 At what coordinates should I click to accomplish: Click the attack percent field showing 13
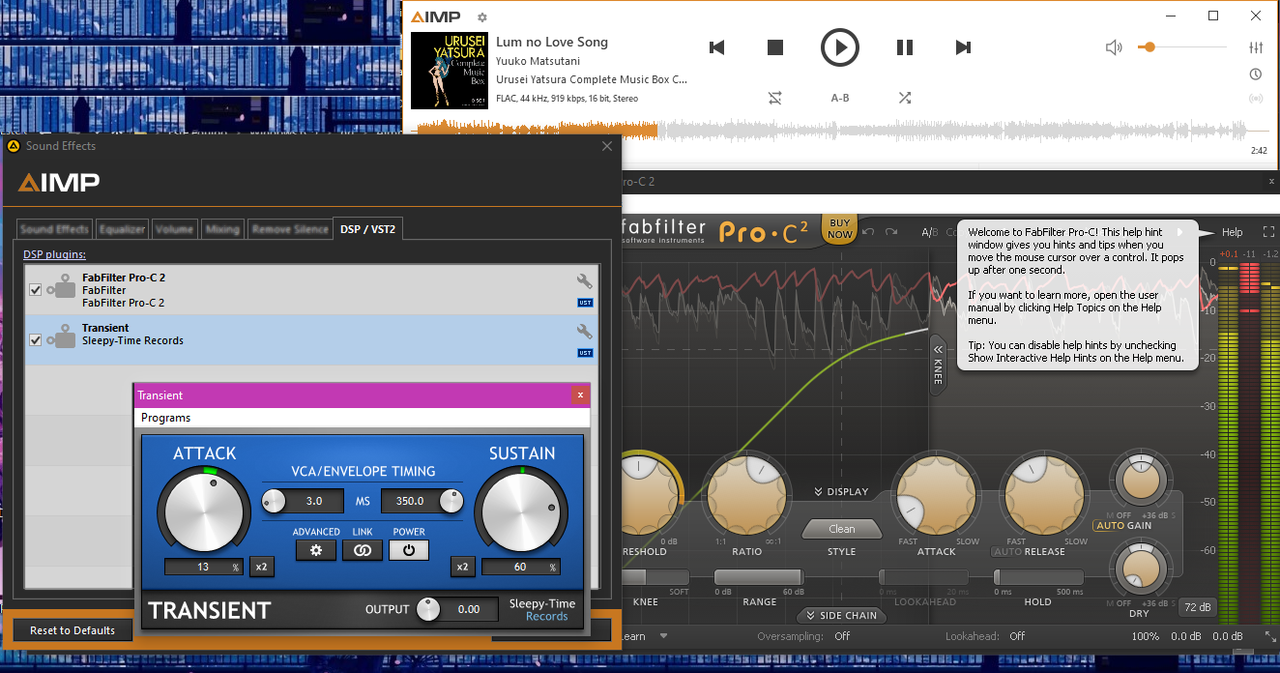click(x=204, y=567)
